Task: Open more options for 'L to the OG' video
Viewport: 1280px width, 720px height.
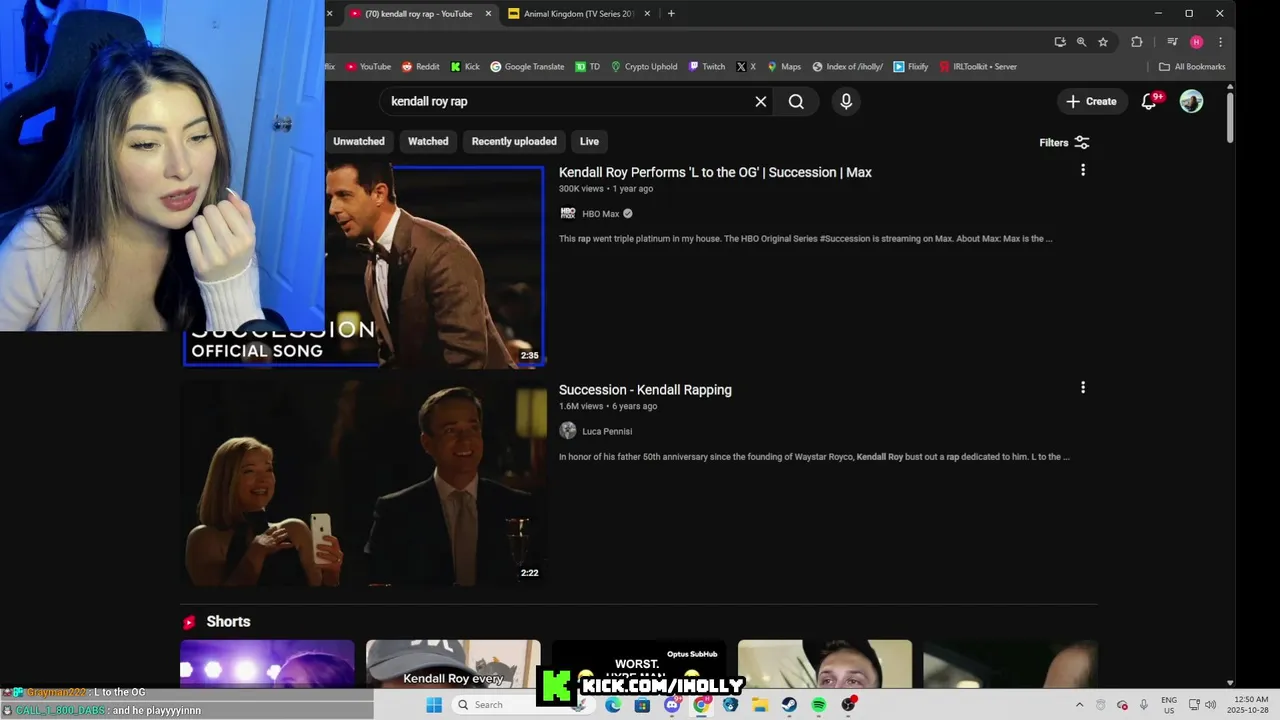Action: tap(1082, 170)
